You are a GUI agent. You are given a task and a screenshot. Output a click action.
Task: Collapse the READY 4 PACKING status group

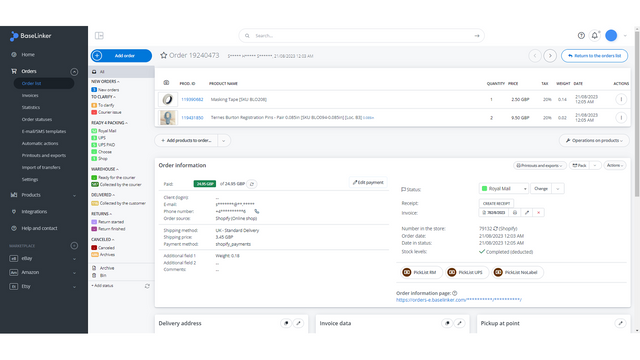click(109, 123)
